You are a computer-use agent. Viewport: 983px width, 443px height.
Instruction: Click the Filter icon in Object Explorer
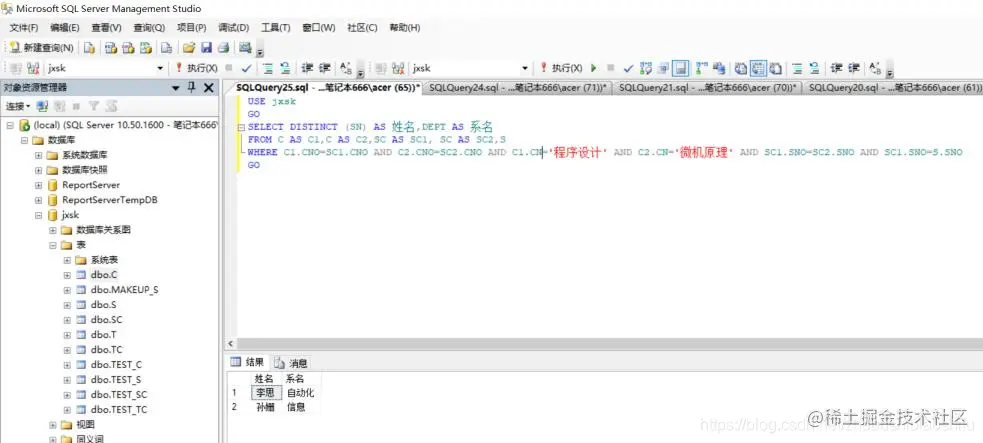point(94,106)
